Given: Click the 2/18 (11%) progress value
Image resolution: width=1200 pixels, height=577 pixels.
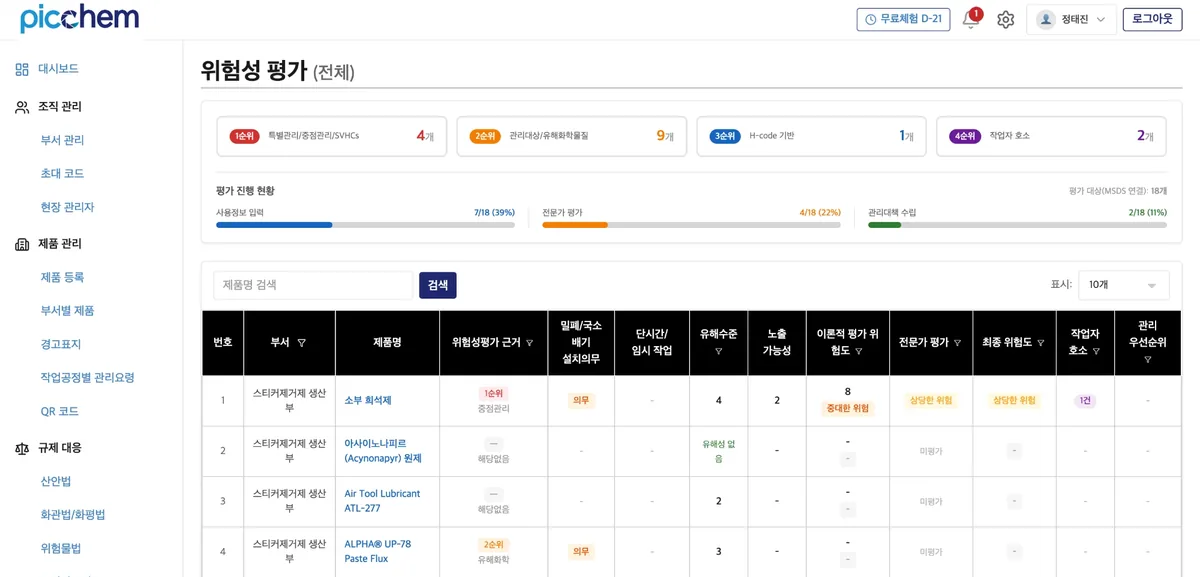Looking at the screenshot, I should [1147, 213].
